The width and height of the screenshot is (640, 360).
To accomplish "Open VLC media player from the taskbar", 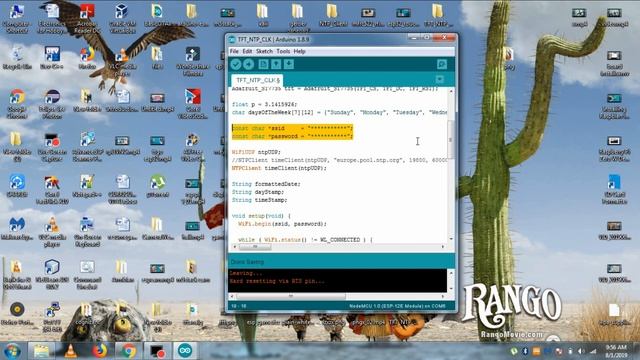I will pyautogui.click(x=70, y=351).
